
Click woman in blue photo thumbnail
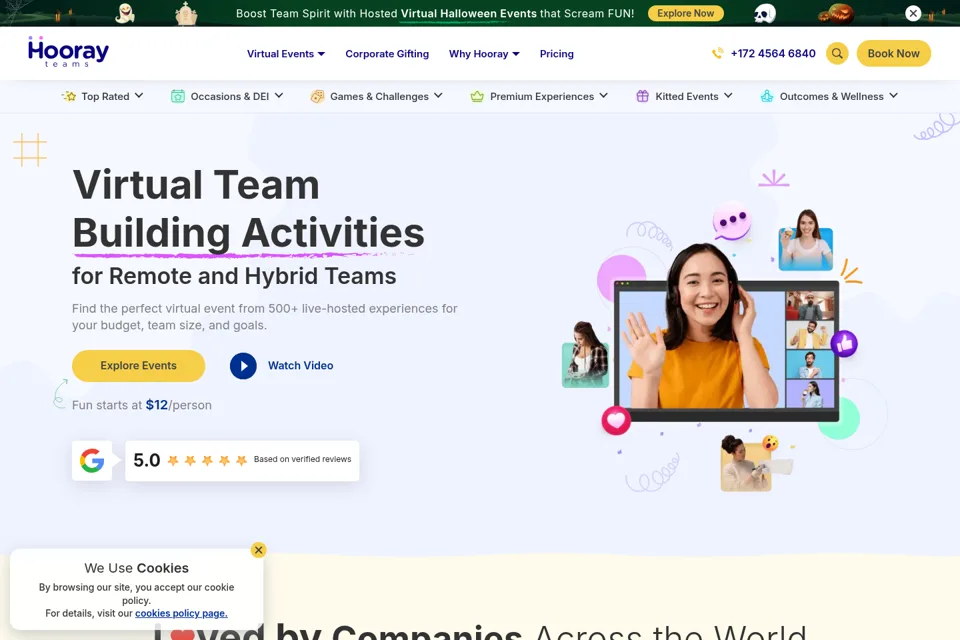(806, 242)
